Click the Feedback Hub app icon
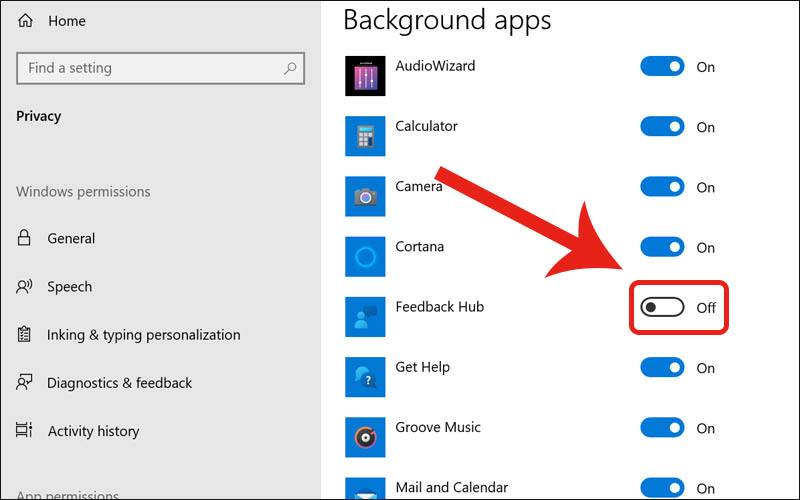800x500 pixels. (x=365, y=316)
